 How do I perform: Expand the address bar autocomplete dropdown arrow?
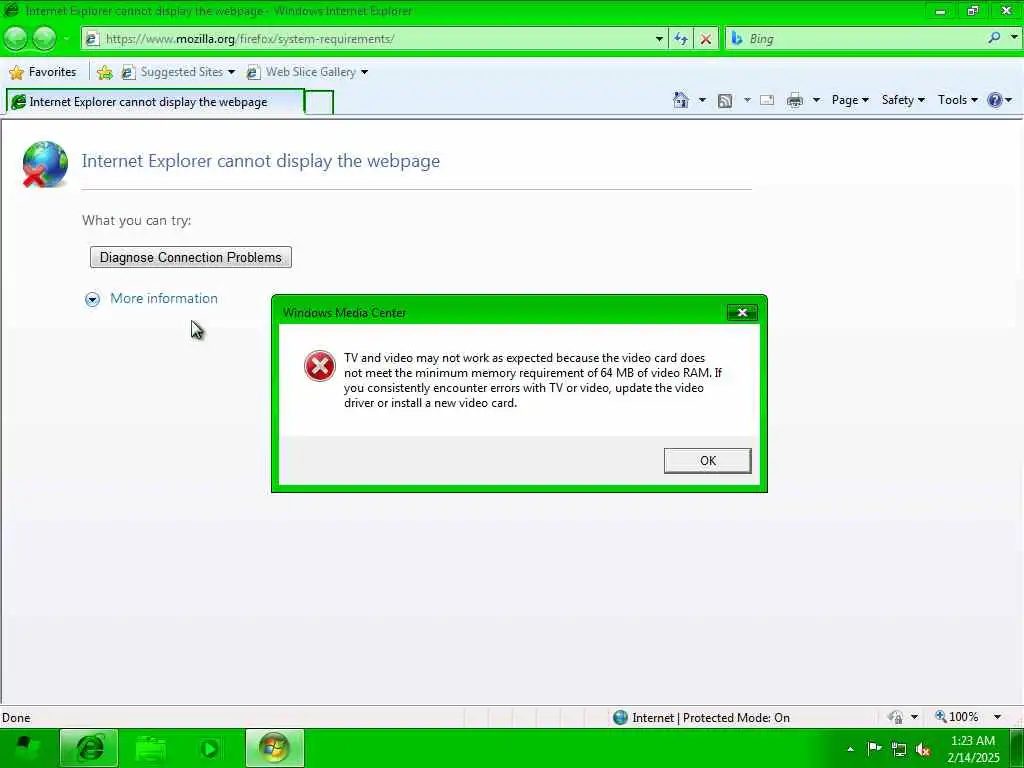coord(659,39)
